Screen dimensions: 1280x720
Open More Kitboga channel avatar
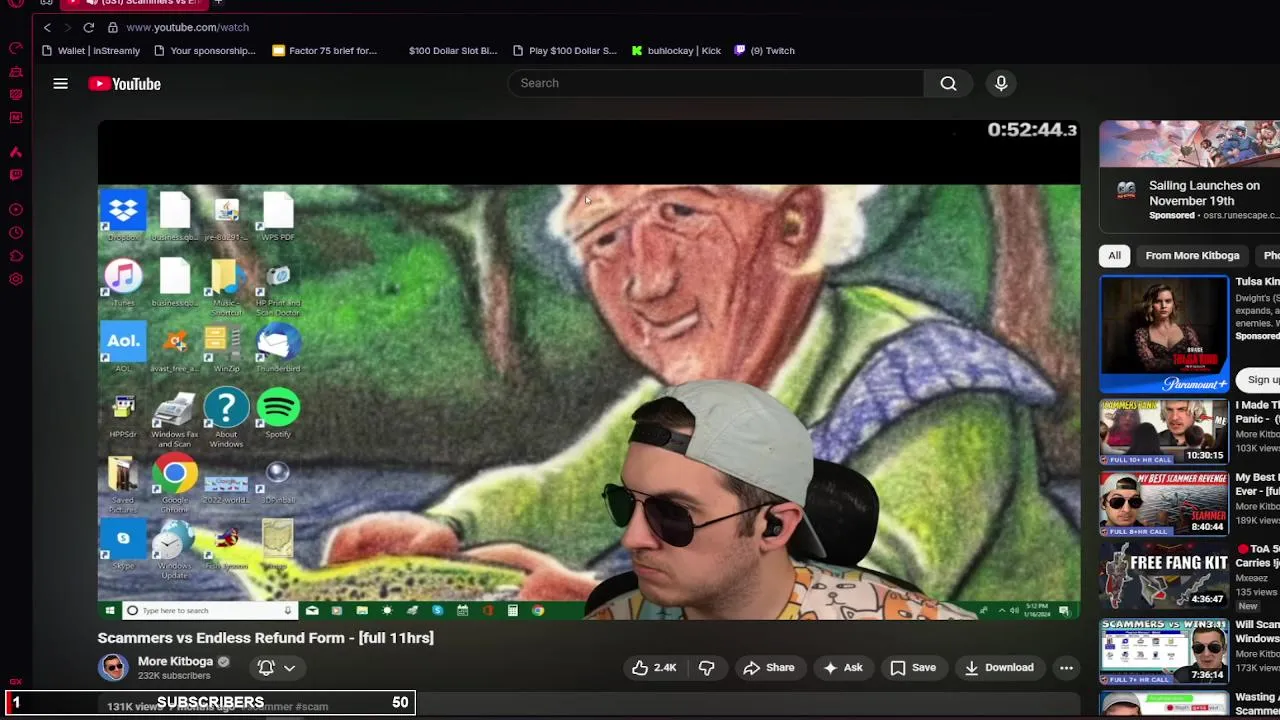(x=113, y=667)
